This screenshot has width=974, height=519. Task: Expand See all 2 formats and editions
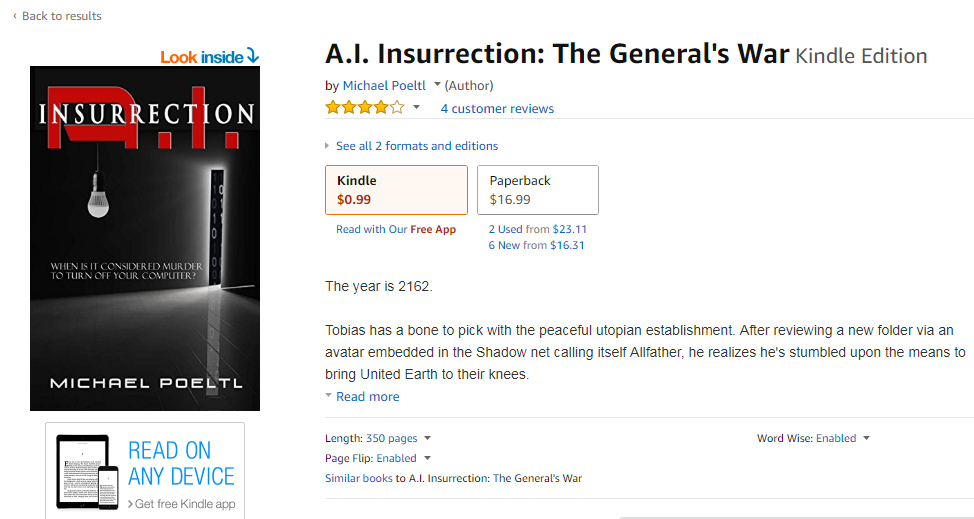(416, 146)
